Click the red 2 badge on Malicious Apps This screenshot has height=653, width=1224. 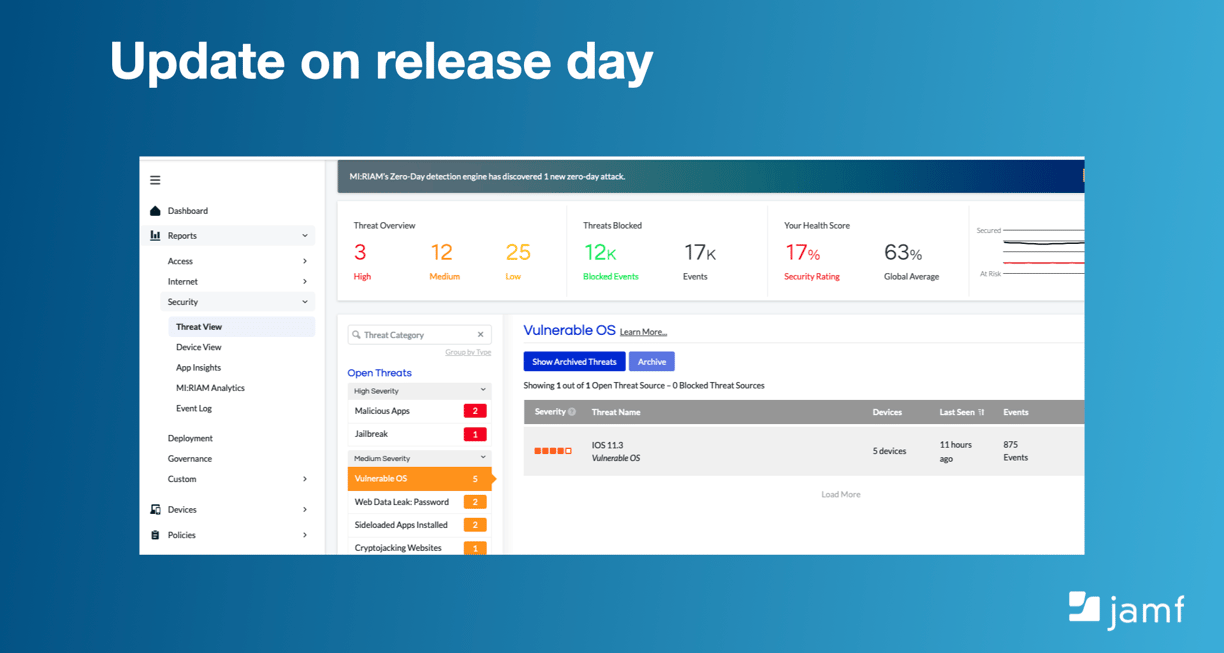click(475, 411)
